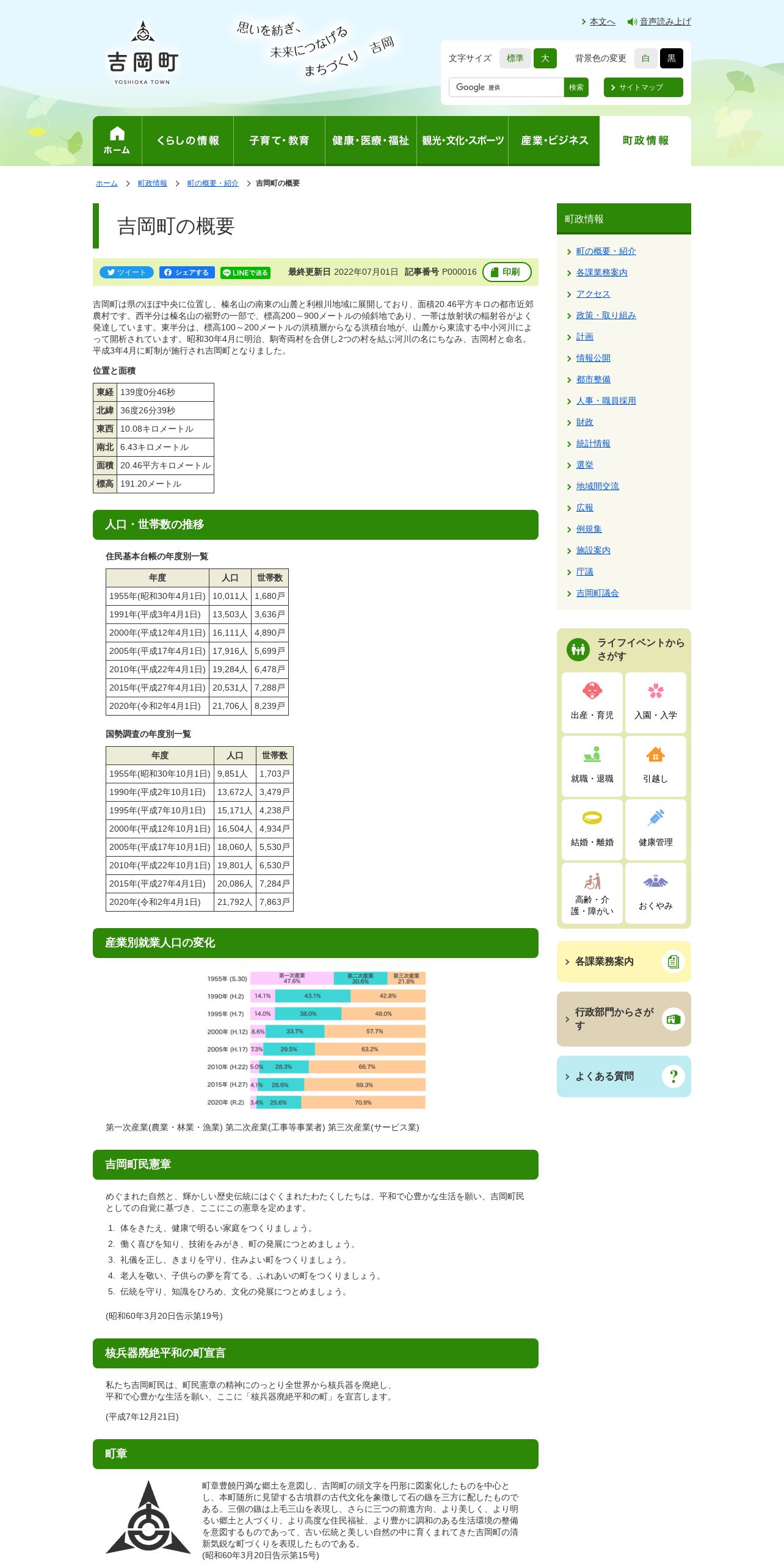Click table cell 21,706人
784x1568 pixels.
click(230, 706)
